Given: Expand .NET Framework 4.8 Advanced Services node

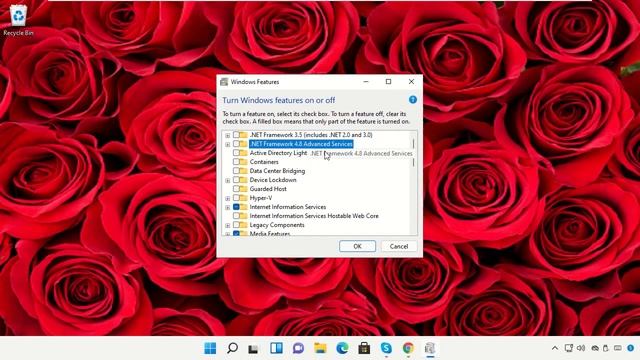Looking at the screenshot, I should coord(227,144).
